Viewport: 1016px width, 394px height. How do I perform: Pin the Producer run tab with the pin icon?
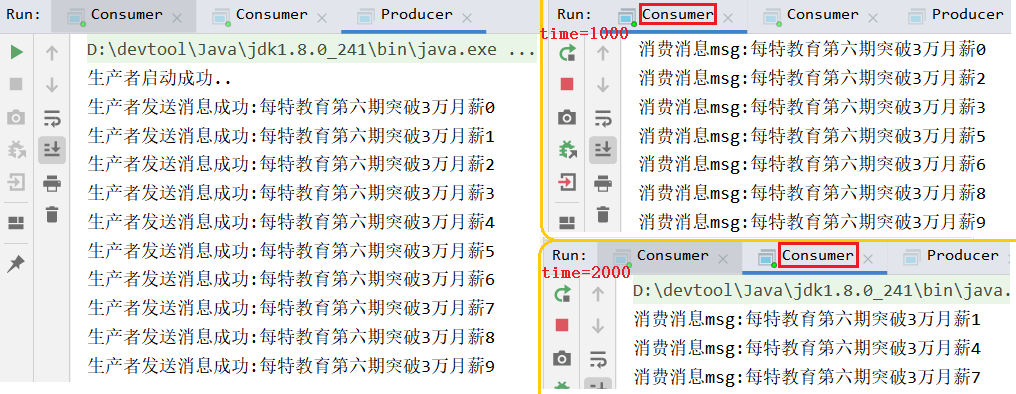pos(16,264)
